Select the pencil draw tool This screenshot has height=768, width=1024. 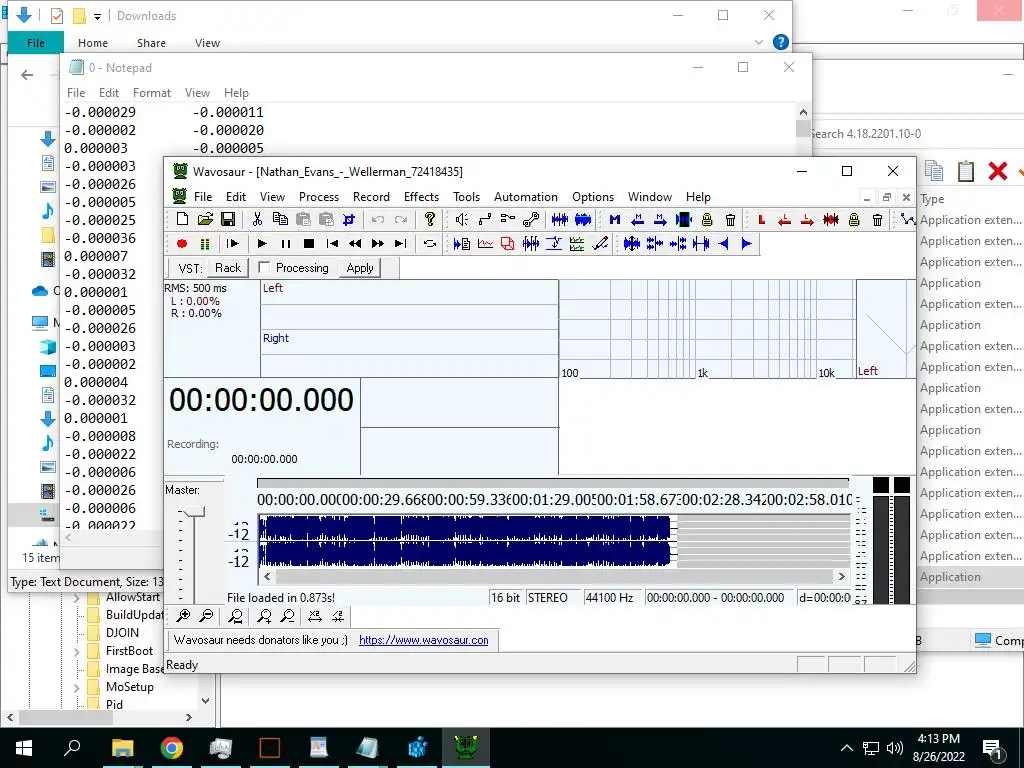(600, 244)
